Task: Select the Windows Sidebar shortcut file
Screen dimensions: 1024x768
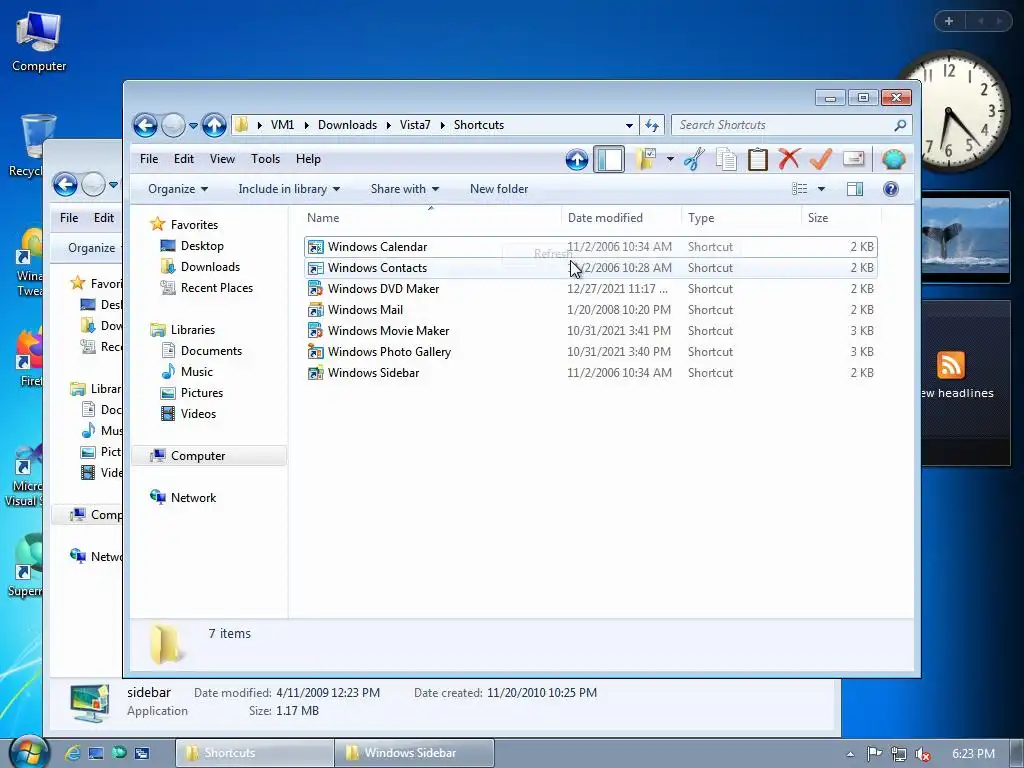Action: [x=590, y=373]
